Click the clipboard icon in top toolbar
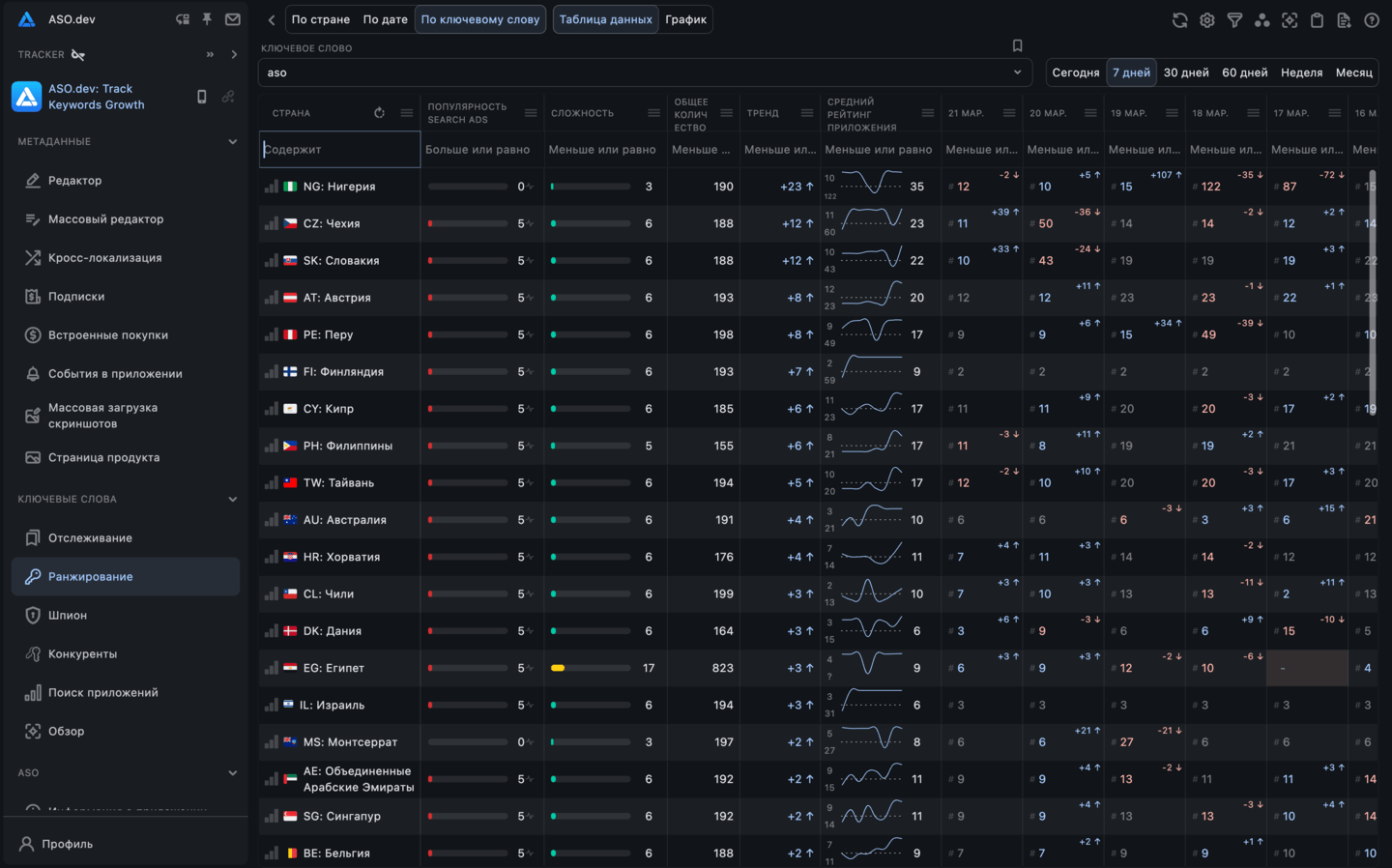This screenshot has width=1392, height=868. click(x=1317, y=19)
